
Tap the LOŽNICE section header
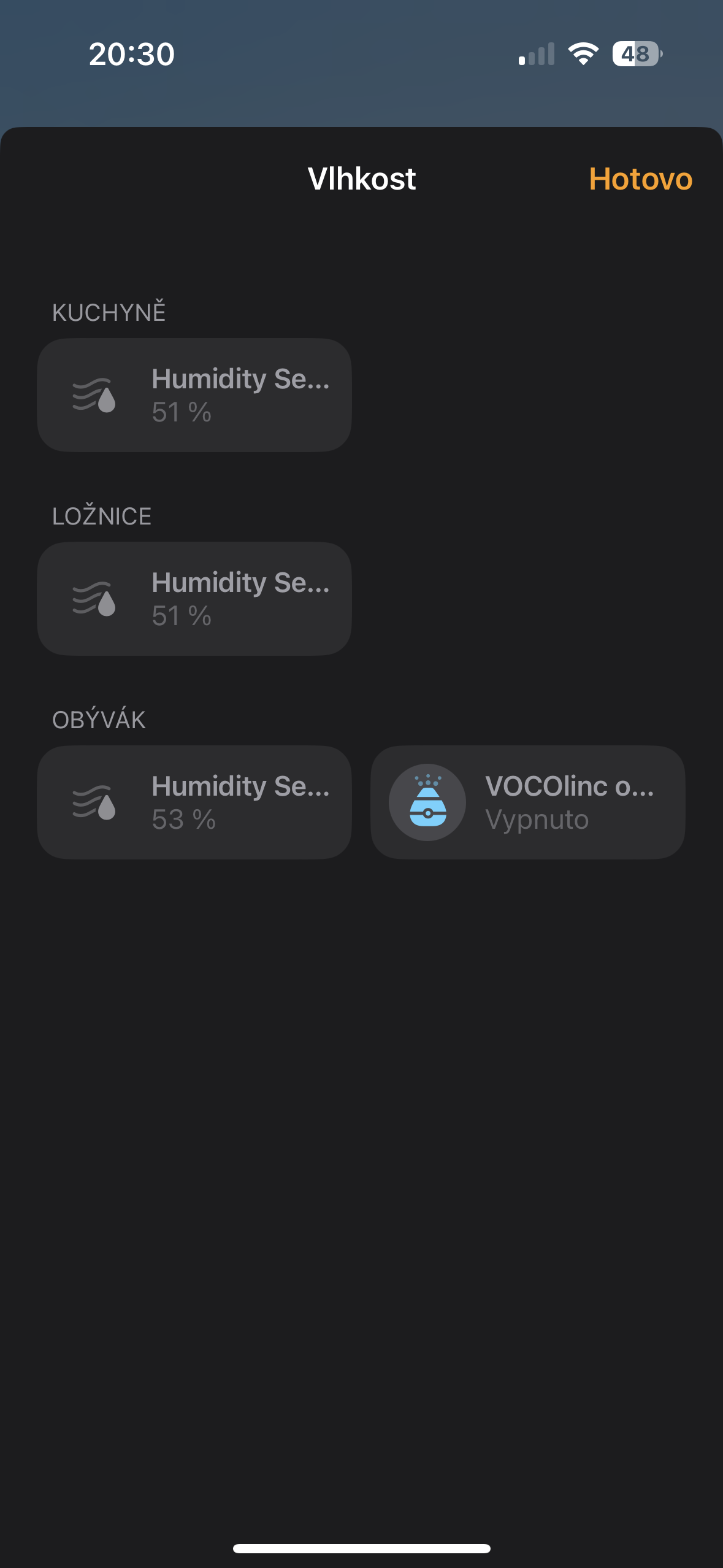tap(102, 517)
